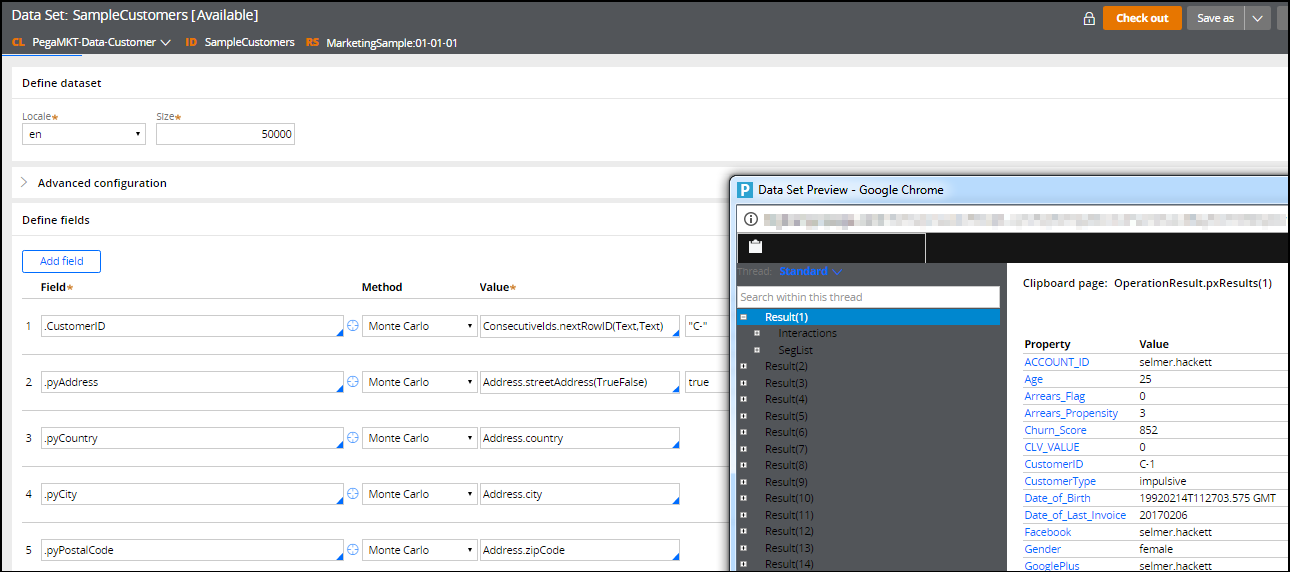Screen dimensions: 1290x572
Task: Open the Churn_Score property link
Action: [1054, 430]
